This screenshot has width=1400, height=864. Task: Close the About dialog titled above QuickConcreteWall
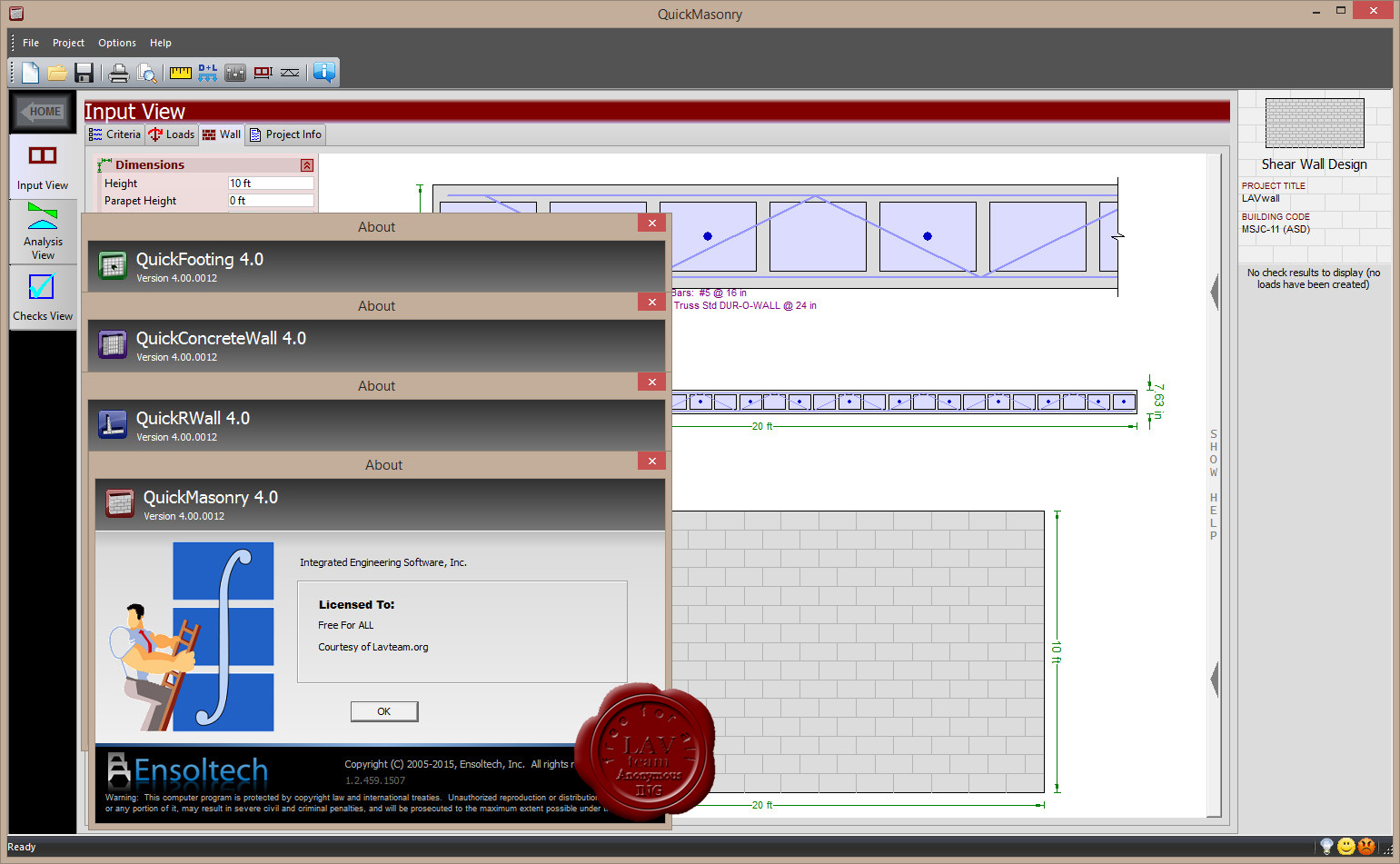point(652,302)
